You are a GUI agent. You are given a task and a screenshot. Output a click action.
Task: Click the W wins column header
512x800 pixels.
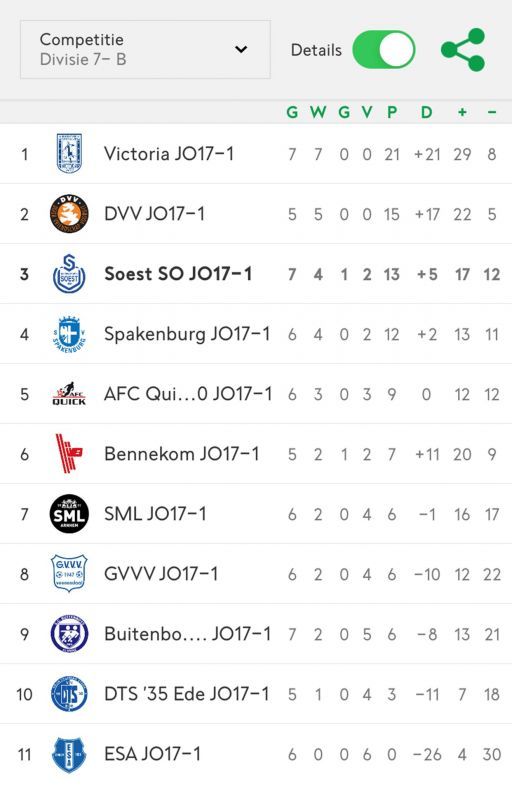(x=318, y=112)
